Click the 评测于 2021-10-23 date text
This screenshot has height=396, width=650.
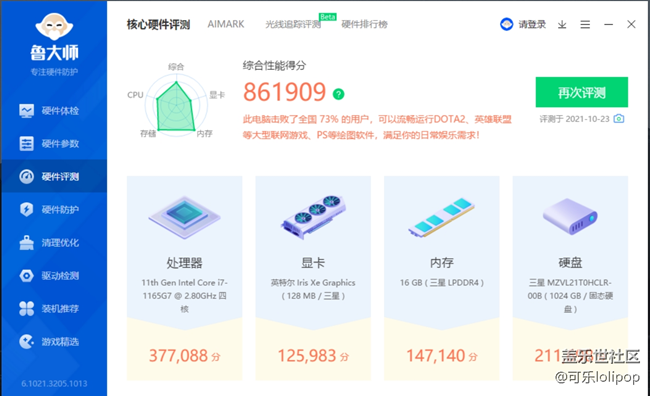[575, 119]
